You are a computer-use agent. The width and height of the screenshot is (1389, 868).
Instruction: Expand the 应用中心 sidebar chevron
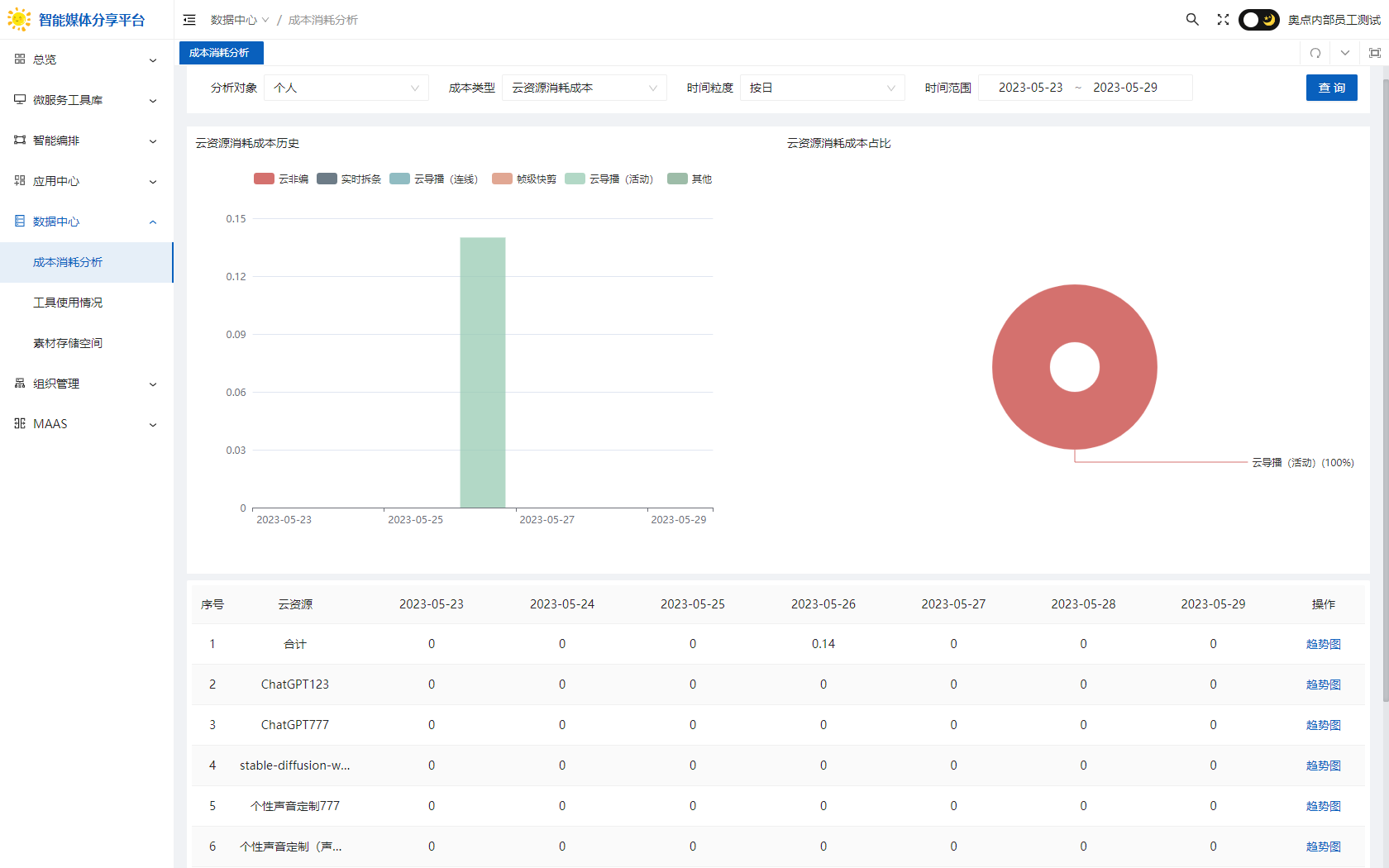tap(153, 181)
